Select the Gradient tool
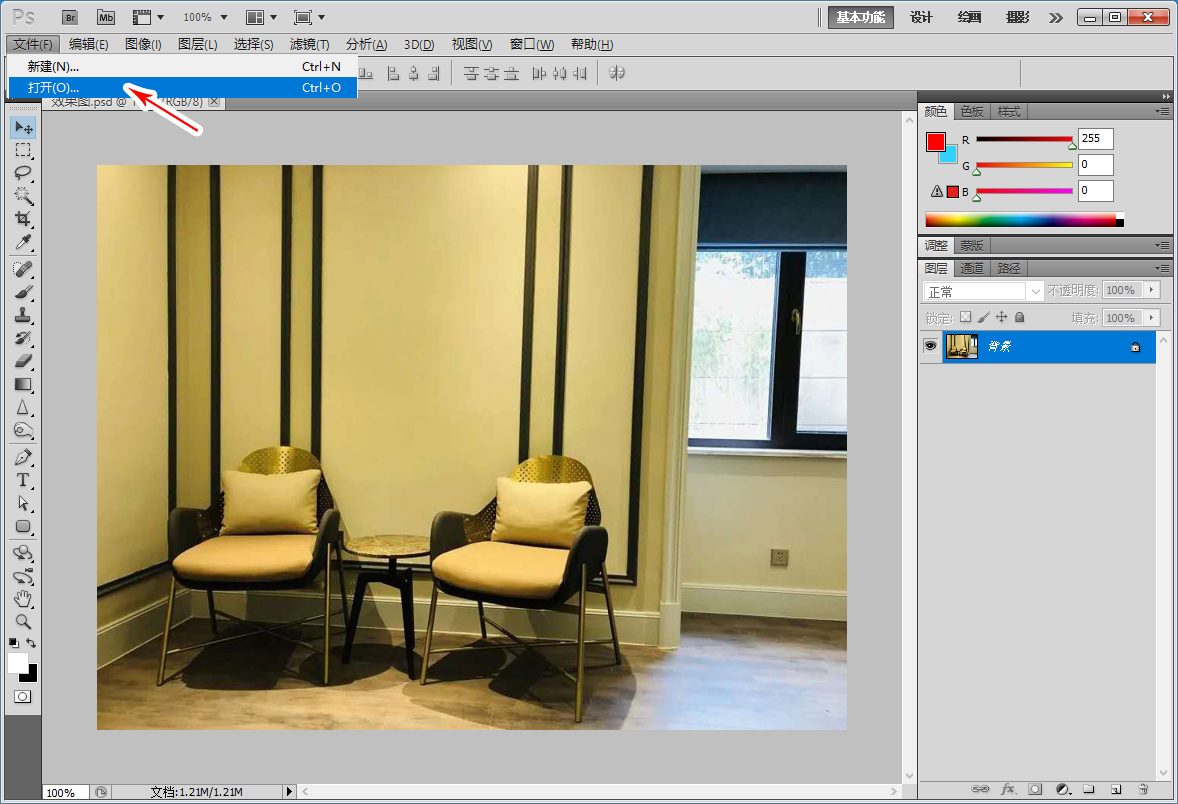 click(23, 384)
